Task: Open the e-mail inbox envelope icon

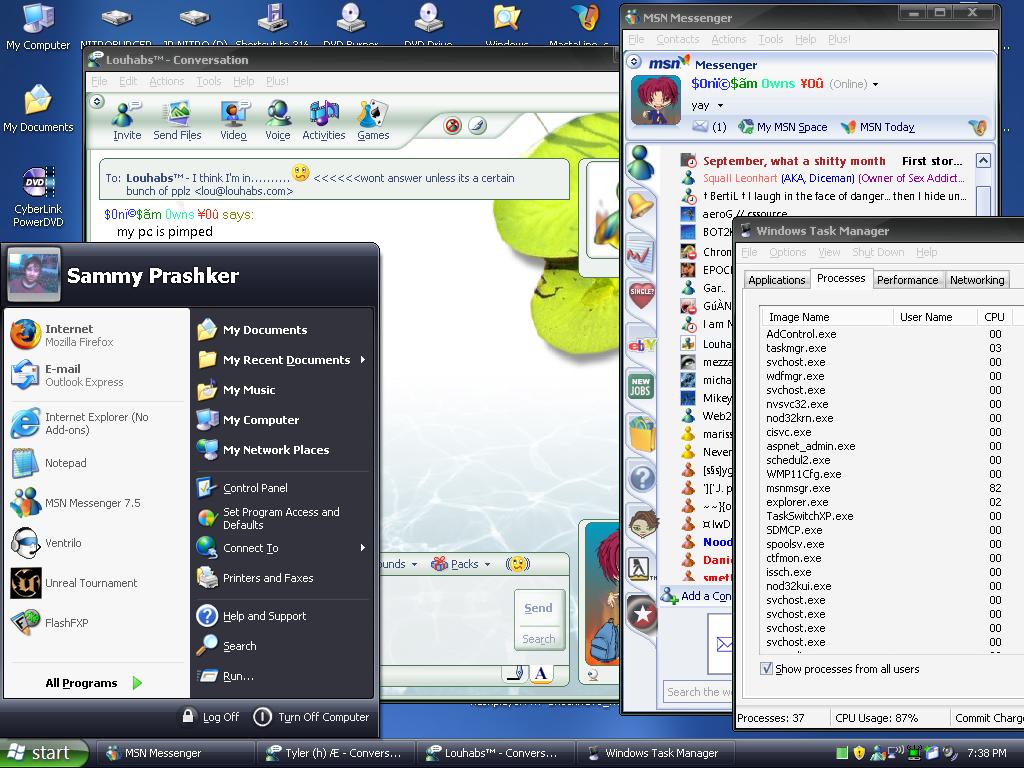Action: [700, 127]
